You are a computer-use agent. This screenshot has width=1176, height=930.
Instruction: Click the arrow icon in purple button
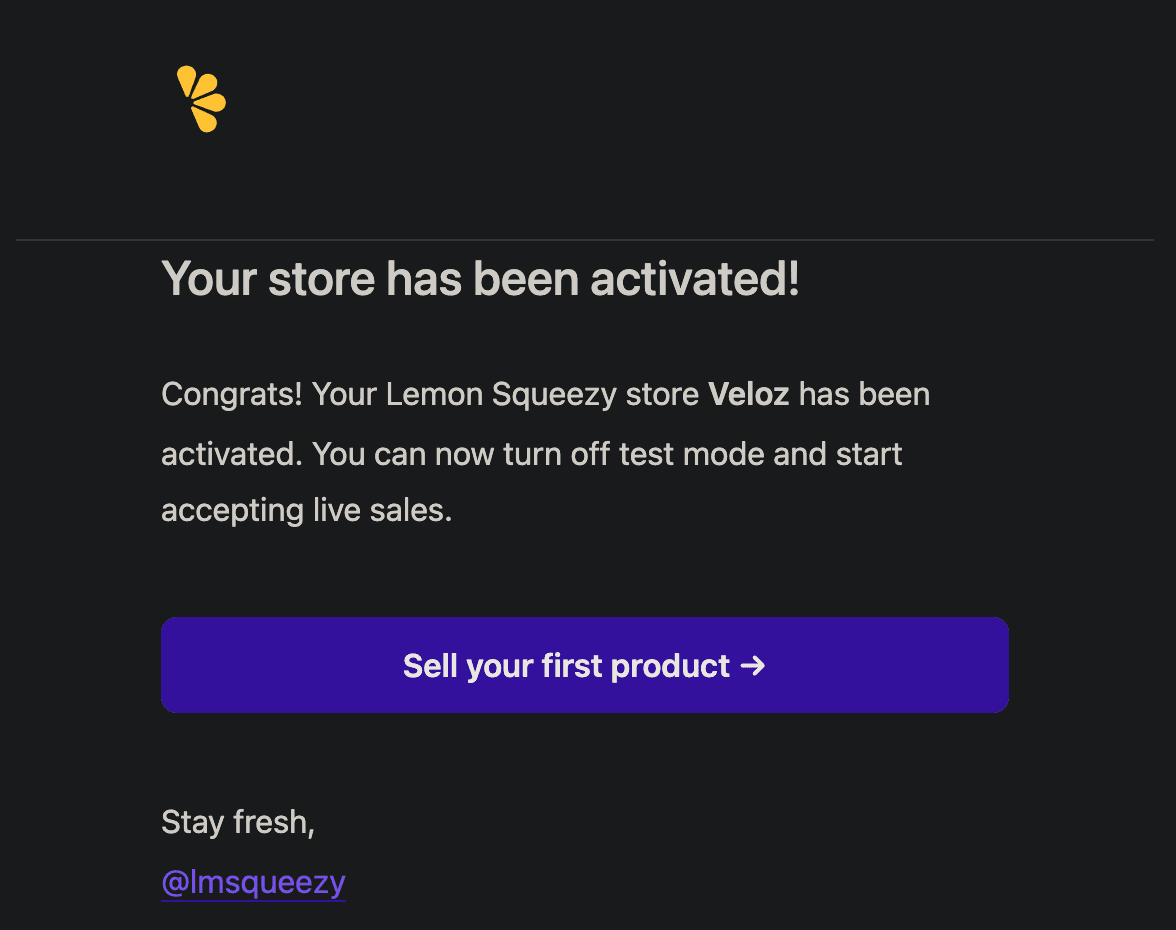click(x=752, y=666)
